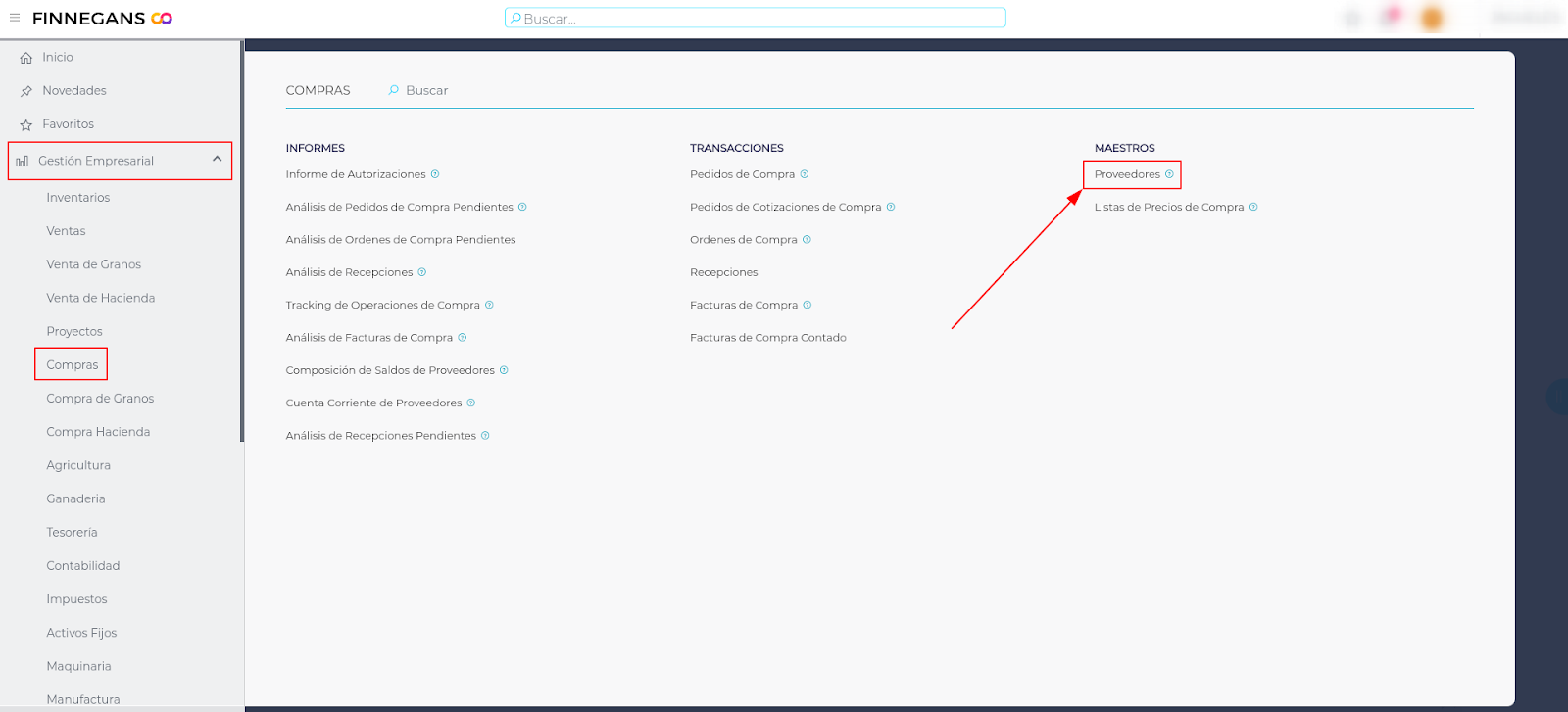This screenshot has width=1568, height=712.
Task: Click info icon beside Proveedores
Action: pos(1169,174)
